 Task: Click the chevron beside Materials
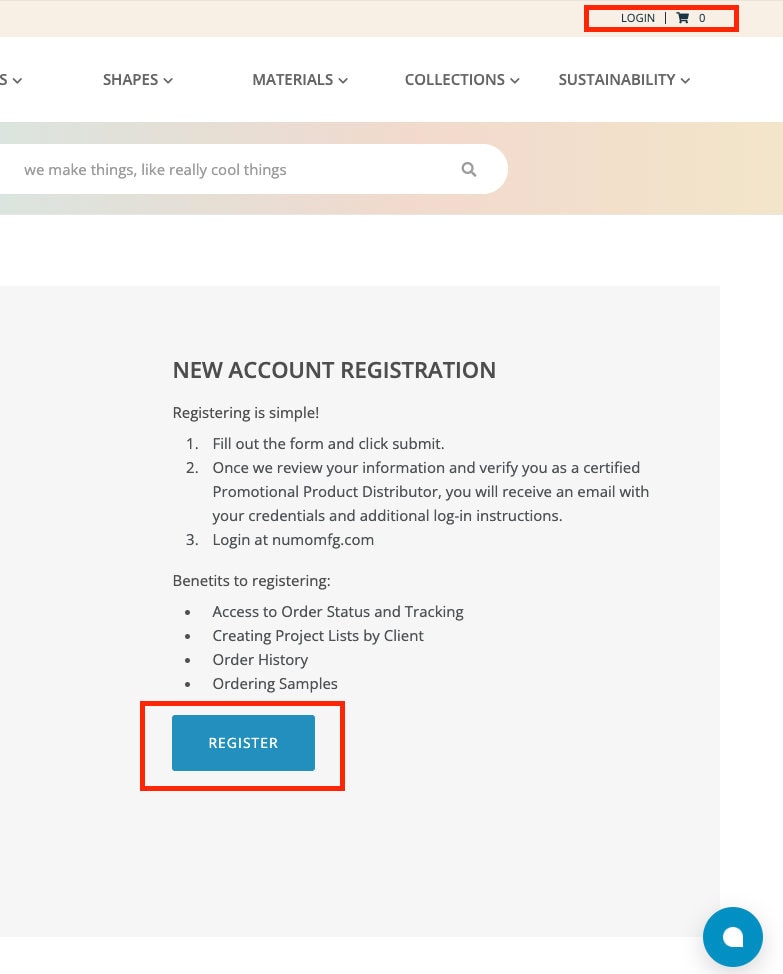click(343, 81)
